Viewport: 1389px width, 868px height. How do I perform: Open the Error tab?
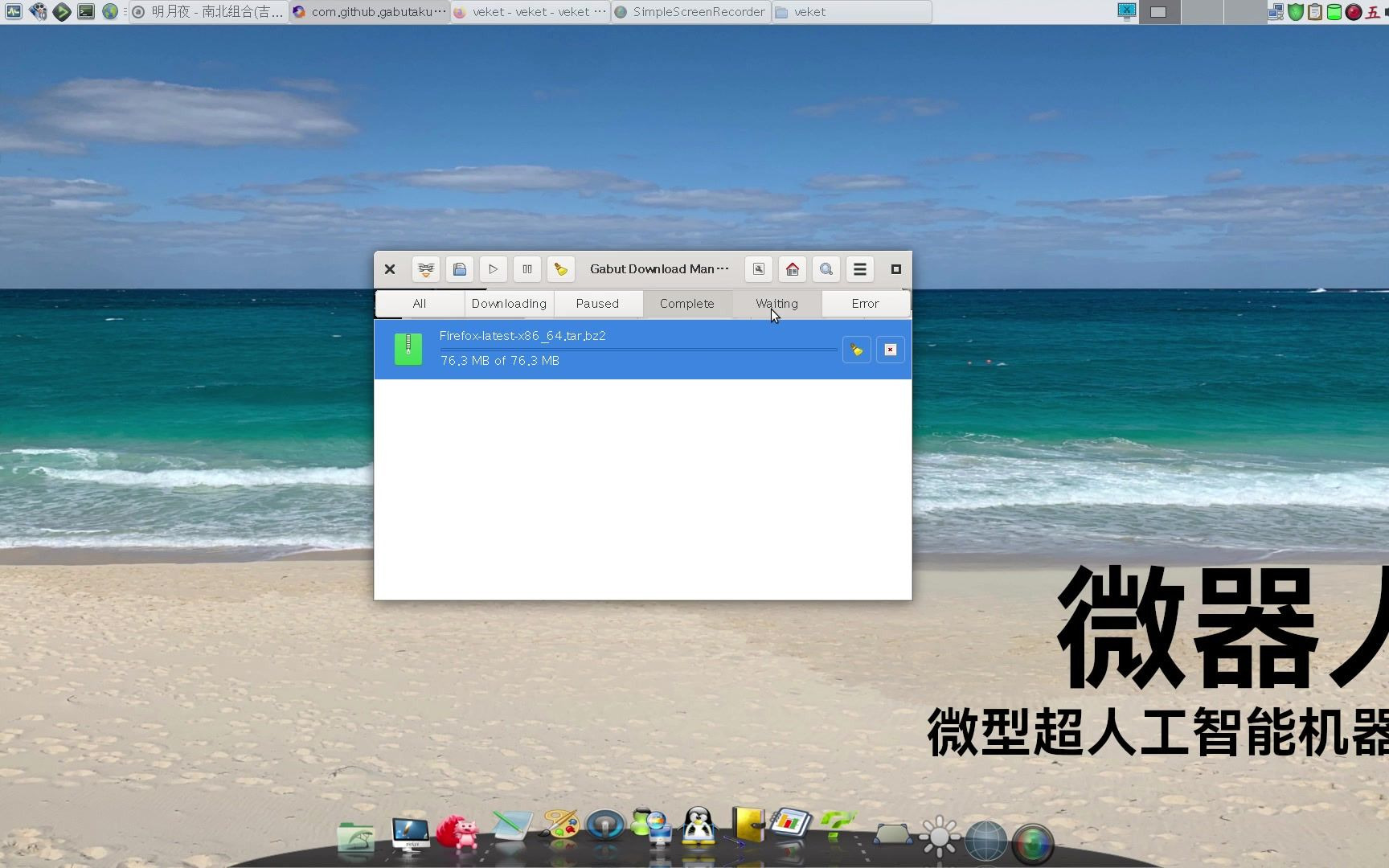(x=866, y=304)
